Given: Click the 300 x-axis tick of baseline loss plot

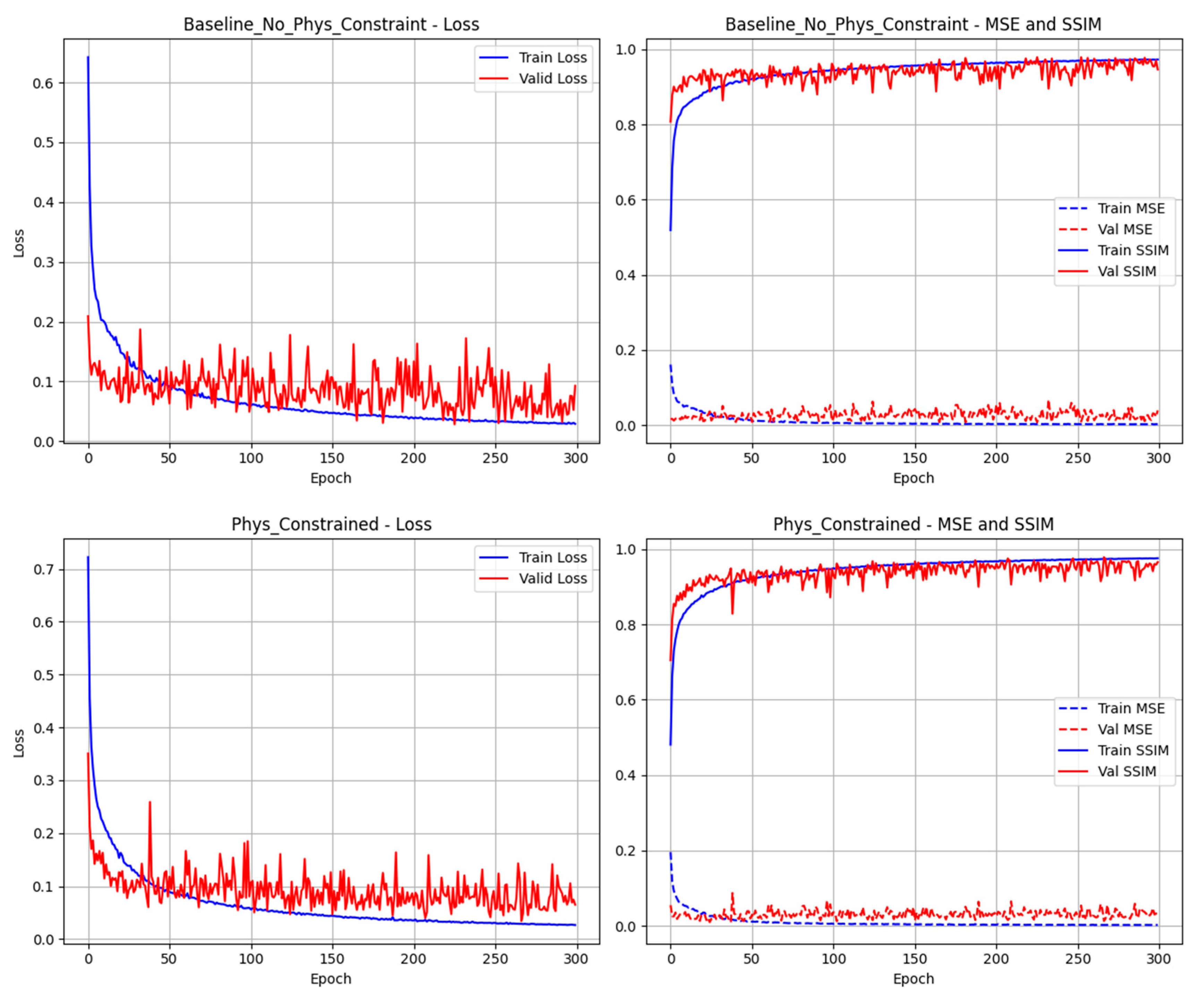Looking at the screenshot, I should 576,459.
